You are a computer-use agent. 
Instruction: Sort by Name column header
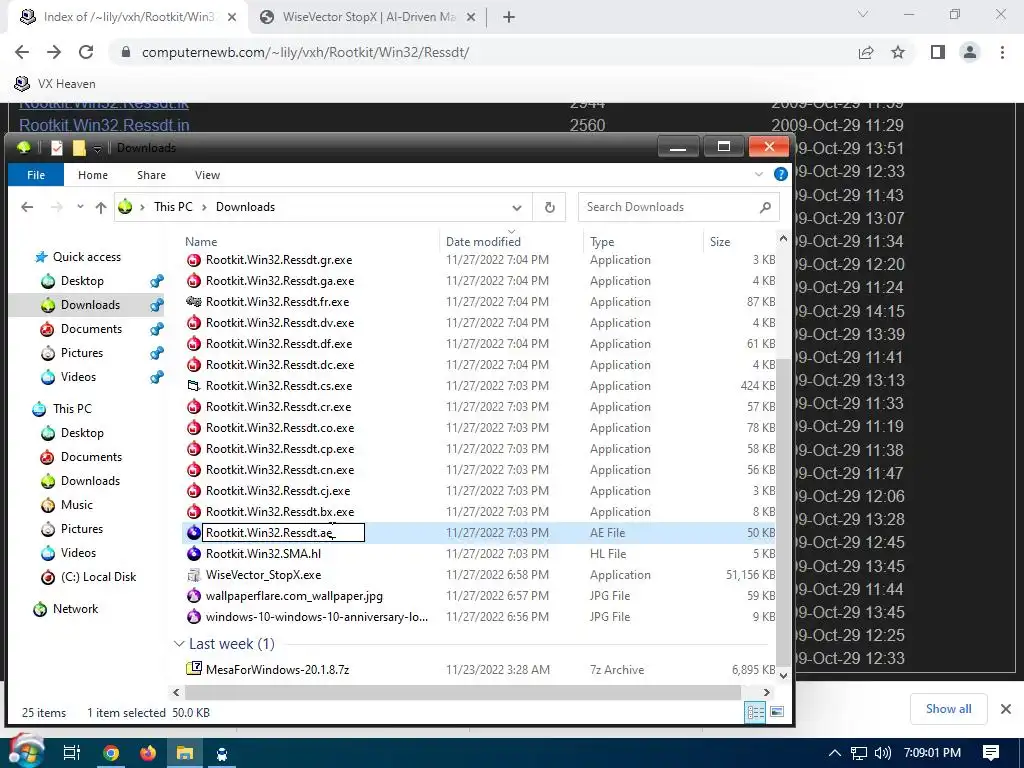(201, 242)
